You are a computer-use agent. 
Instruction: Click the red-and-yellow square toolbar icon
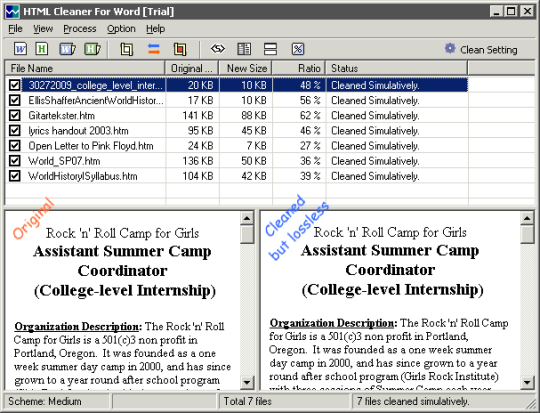[180, 49]
